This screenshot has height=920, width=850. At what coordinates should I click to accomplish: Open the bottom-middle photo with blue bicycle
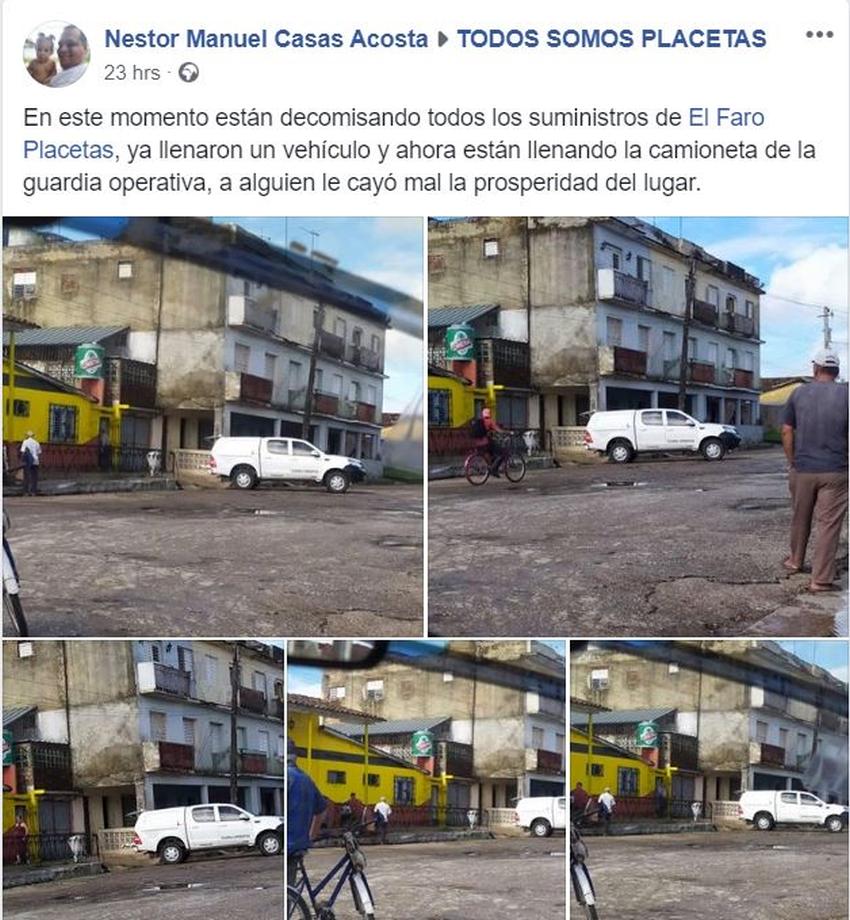(426, 780)
